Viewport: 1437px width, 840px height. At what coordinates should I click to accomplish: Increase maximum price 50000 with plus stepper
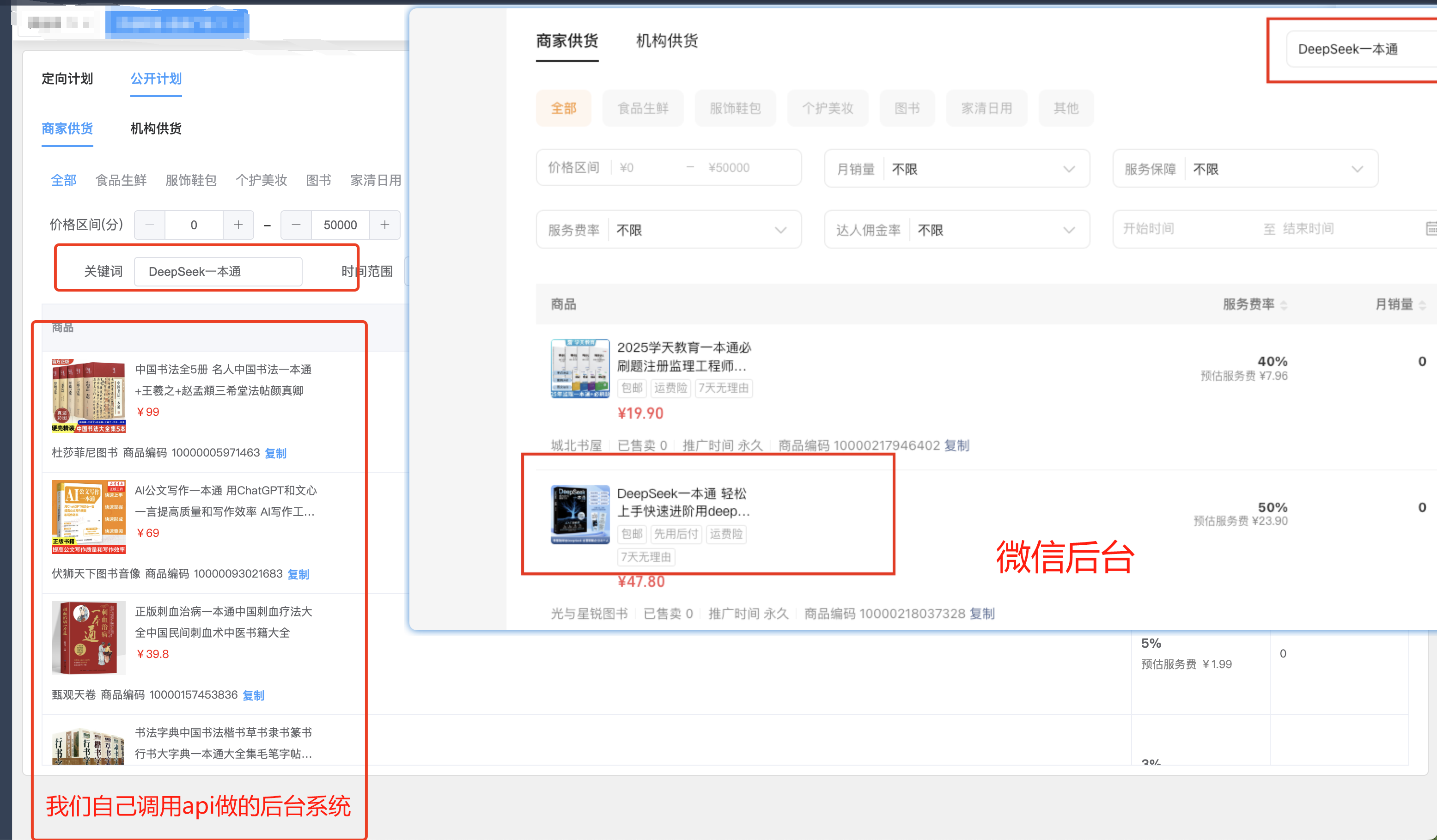[x=385, y=225]
